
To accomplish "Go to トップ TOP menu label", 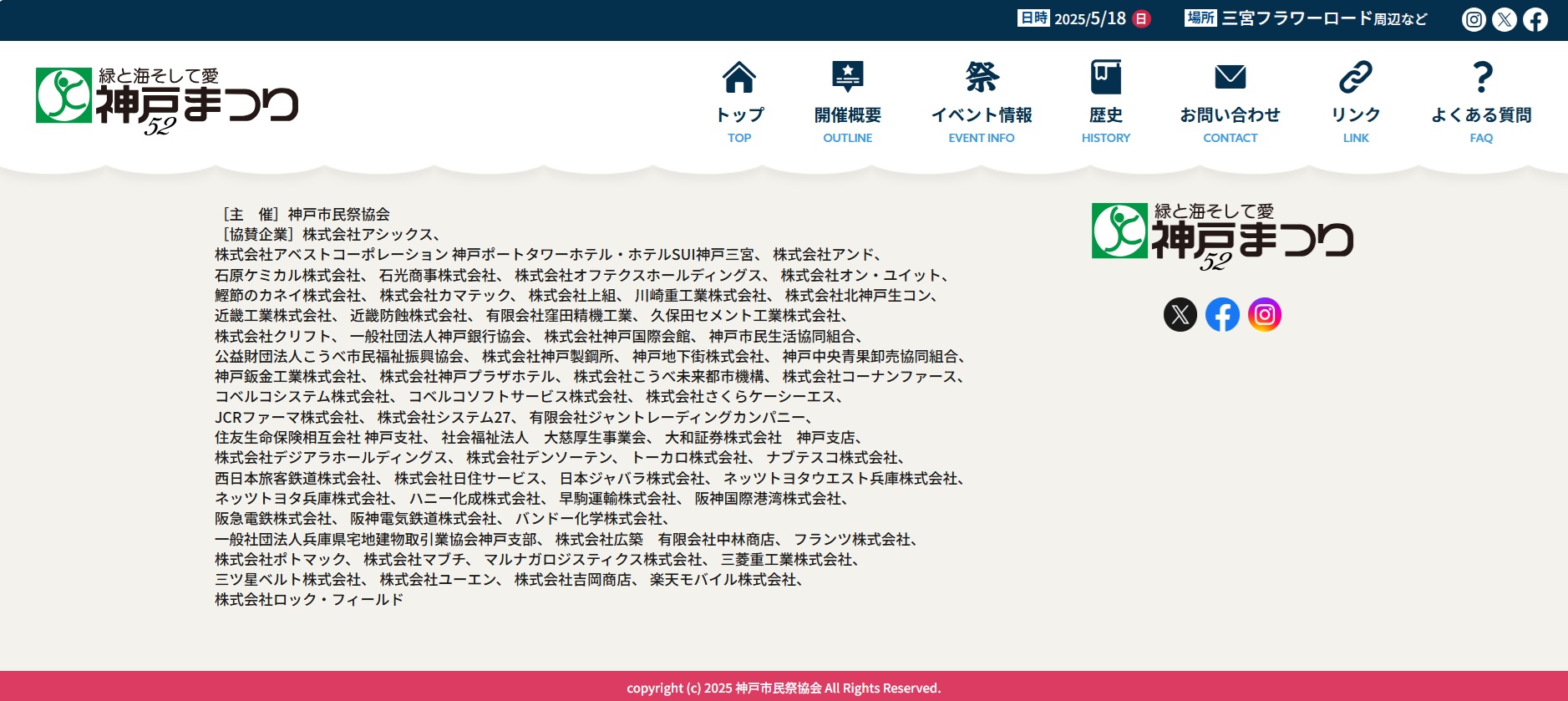I will click(x=739, y=125).
